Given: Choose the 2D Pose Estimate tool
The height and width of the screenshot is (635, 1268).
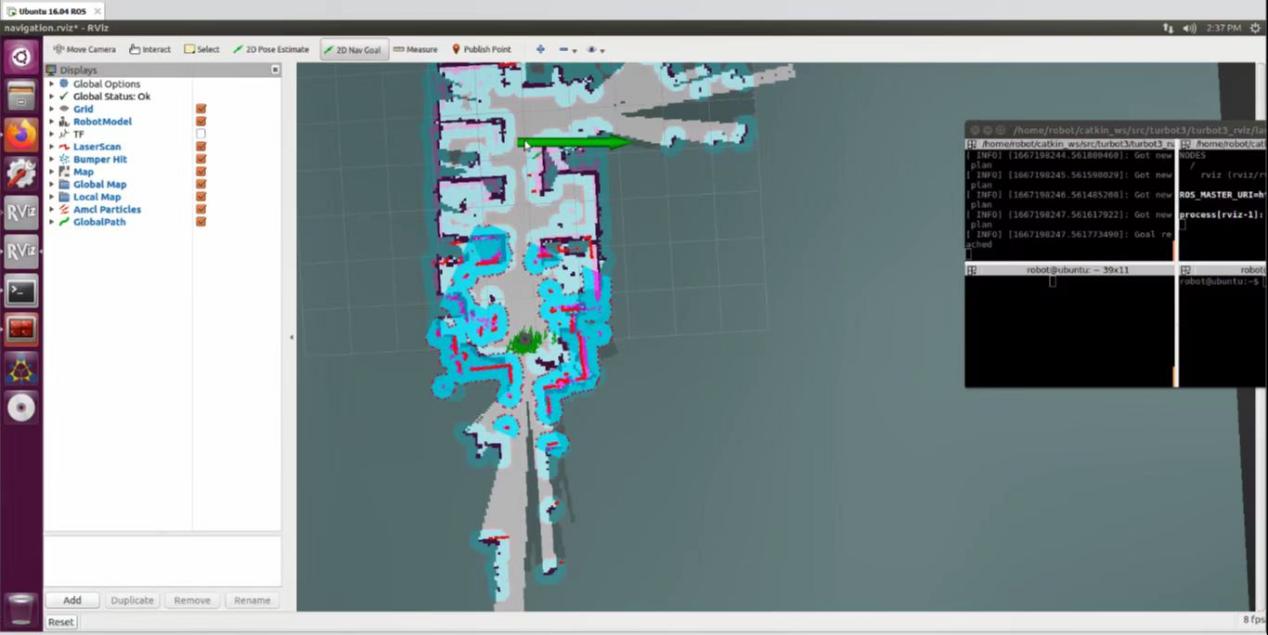Looking at the screenshot, I should [x=270, y=49].
